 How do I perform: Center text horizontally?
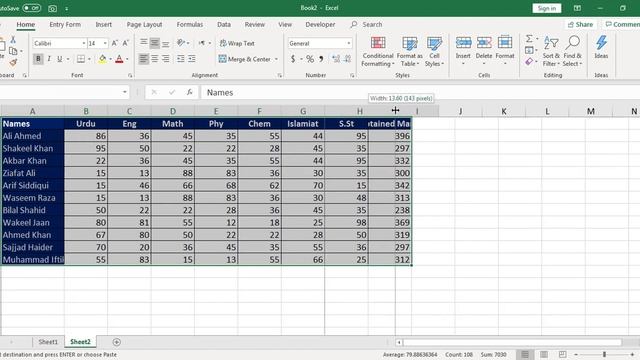point(155,59)
